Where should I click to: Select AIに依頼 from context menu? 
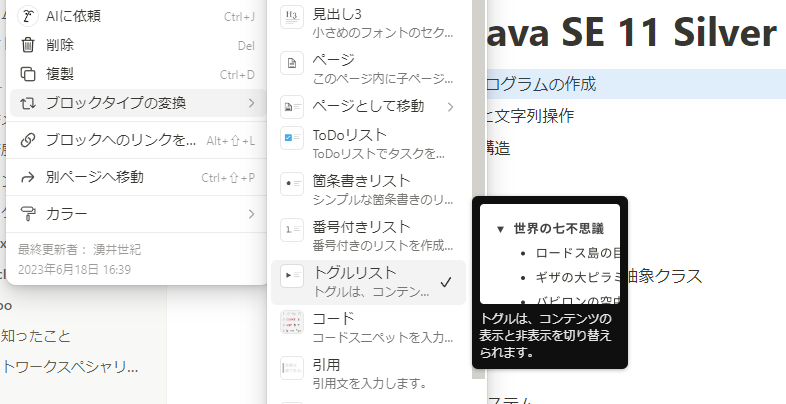pyautogui.click(x=138, y=16)
